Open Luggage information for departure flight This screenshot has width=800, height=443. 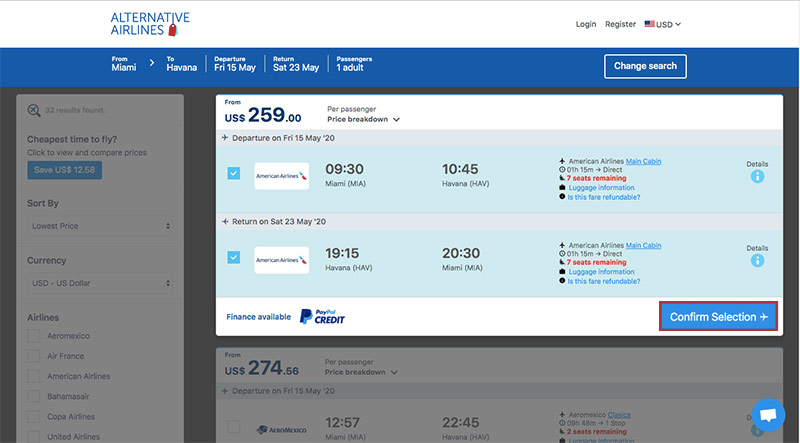[602, 188]
